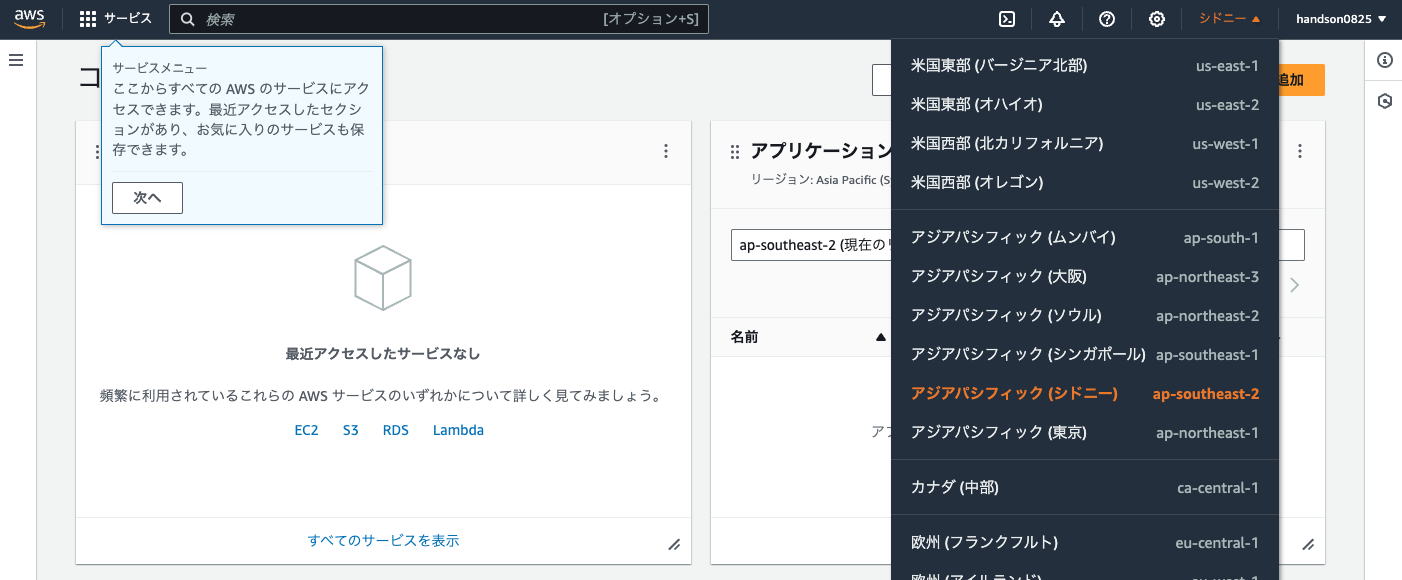Select US East Ohio us-east-2 region
Image resolution: width=1402 pixels, height=580 pixels.
(1085, 105)
